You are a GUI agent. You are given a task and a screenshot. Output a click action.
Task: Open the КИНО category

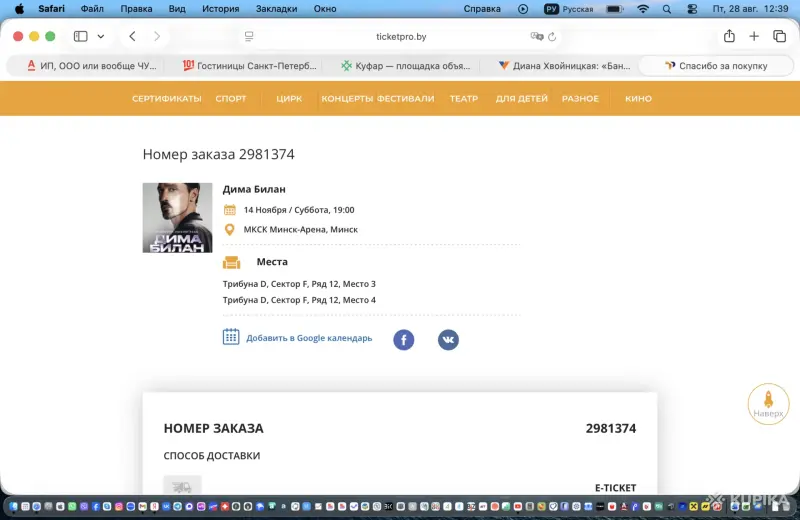coord(638,98)
